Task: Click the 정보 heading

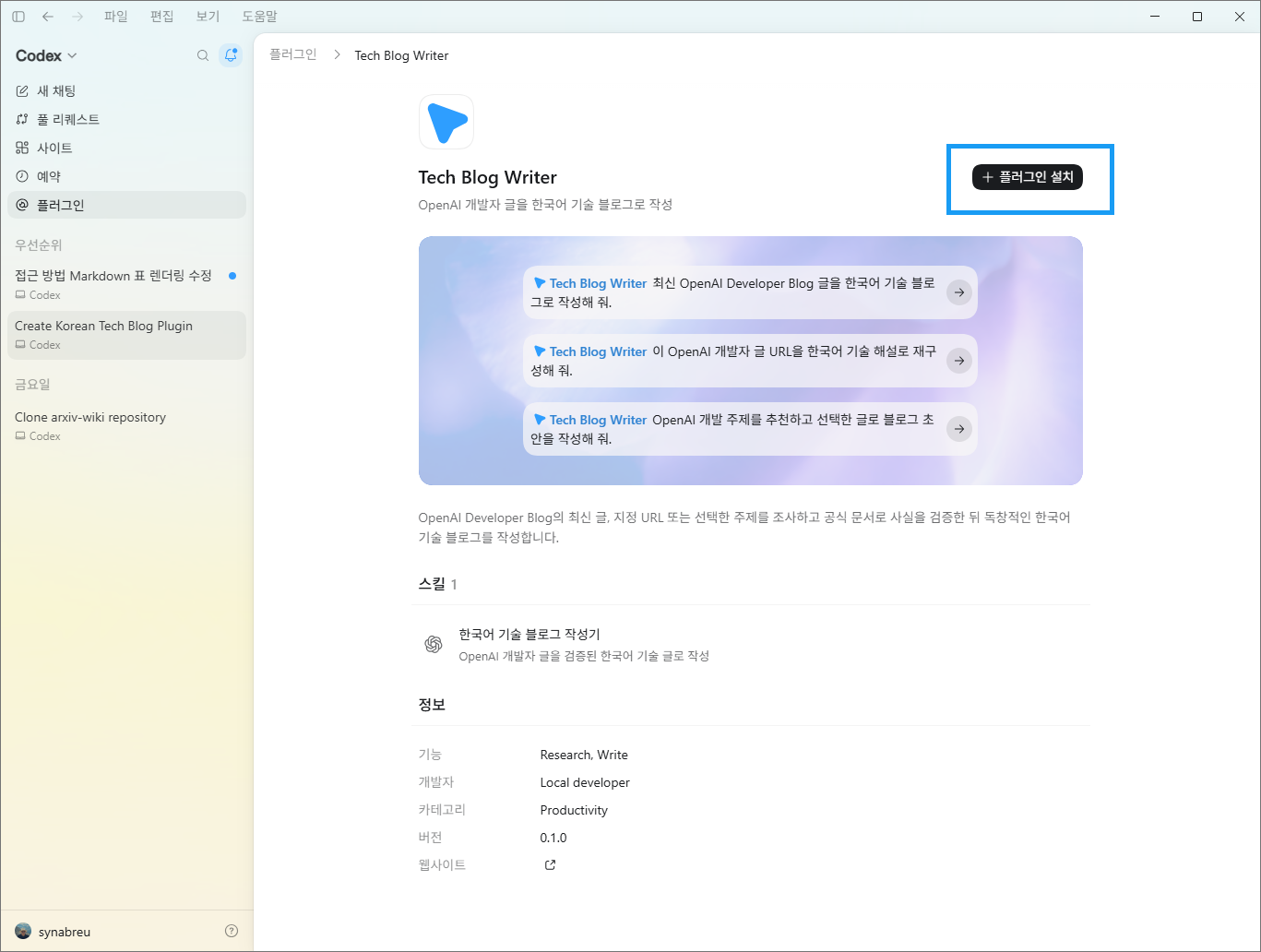Action: [432, 705]
